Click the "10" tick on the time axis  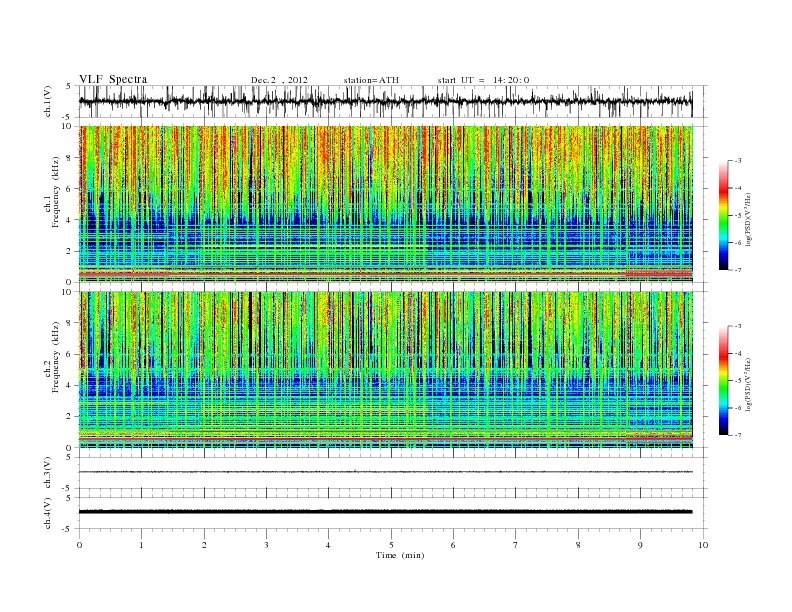(x=703, y=545)
